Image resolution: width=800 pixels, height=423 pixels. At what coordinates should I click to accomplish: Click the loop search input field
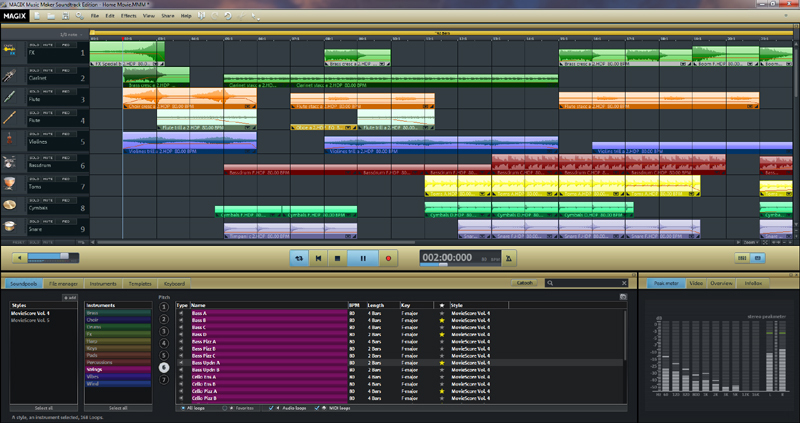[x=586, y=283]
